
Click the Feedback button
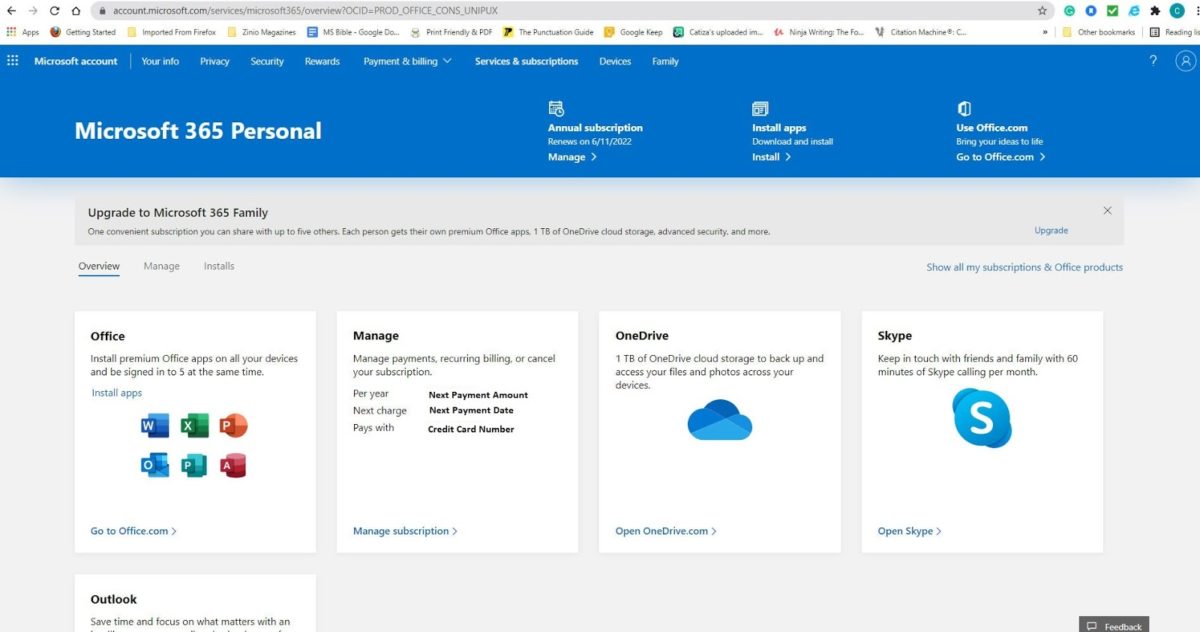click(1114, 626)
